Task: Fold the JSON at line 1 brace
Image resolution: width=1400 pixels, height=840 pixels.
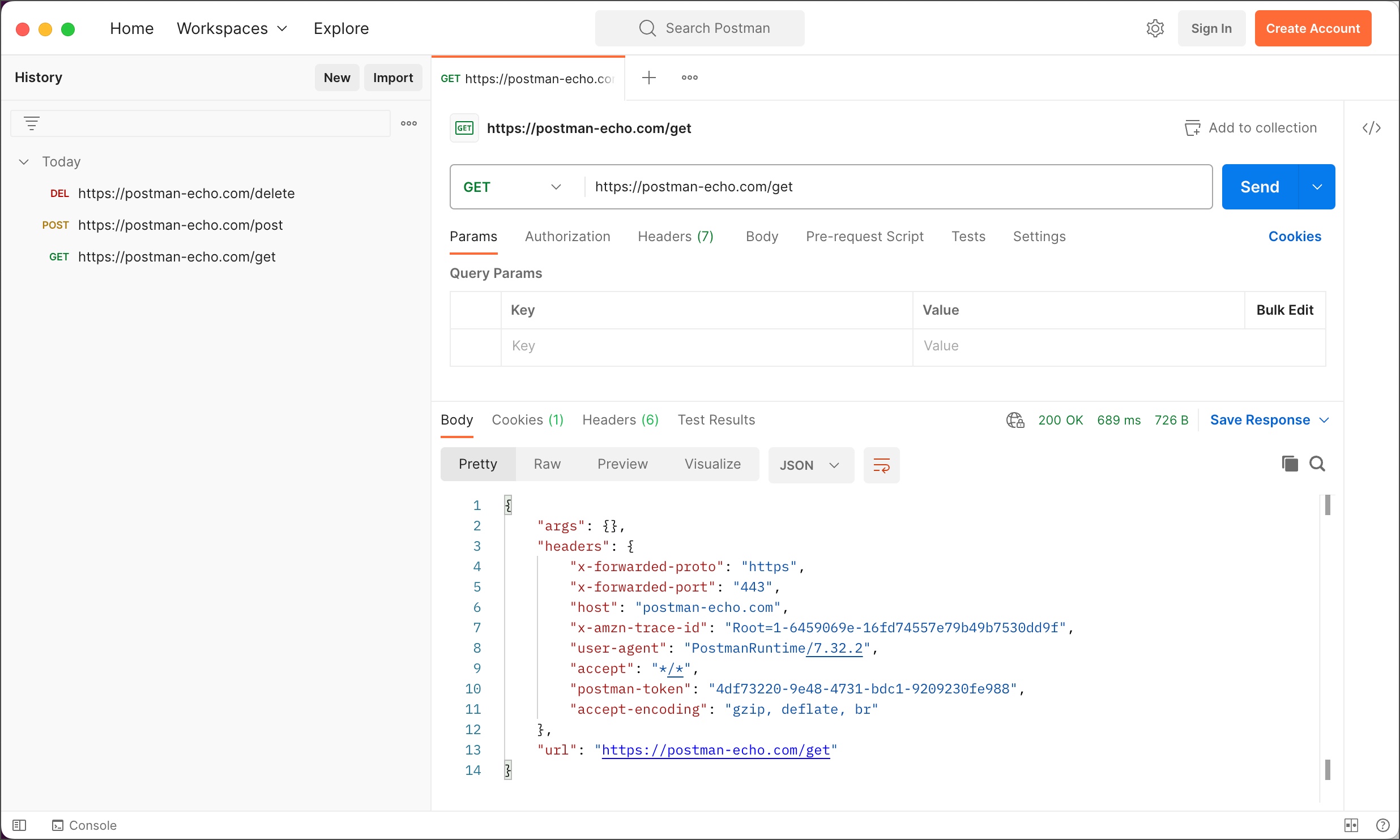Action: [x=508, y=505]
